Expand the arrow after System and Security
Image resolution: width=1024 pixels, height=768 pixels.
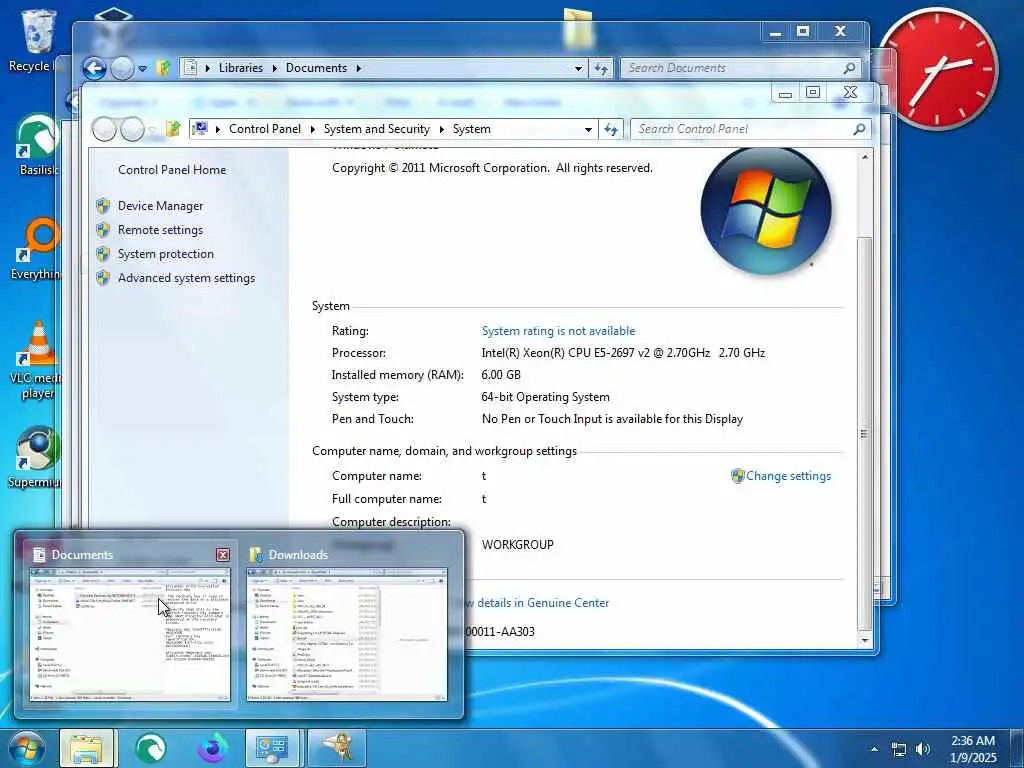(x=441, y=129)
